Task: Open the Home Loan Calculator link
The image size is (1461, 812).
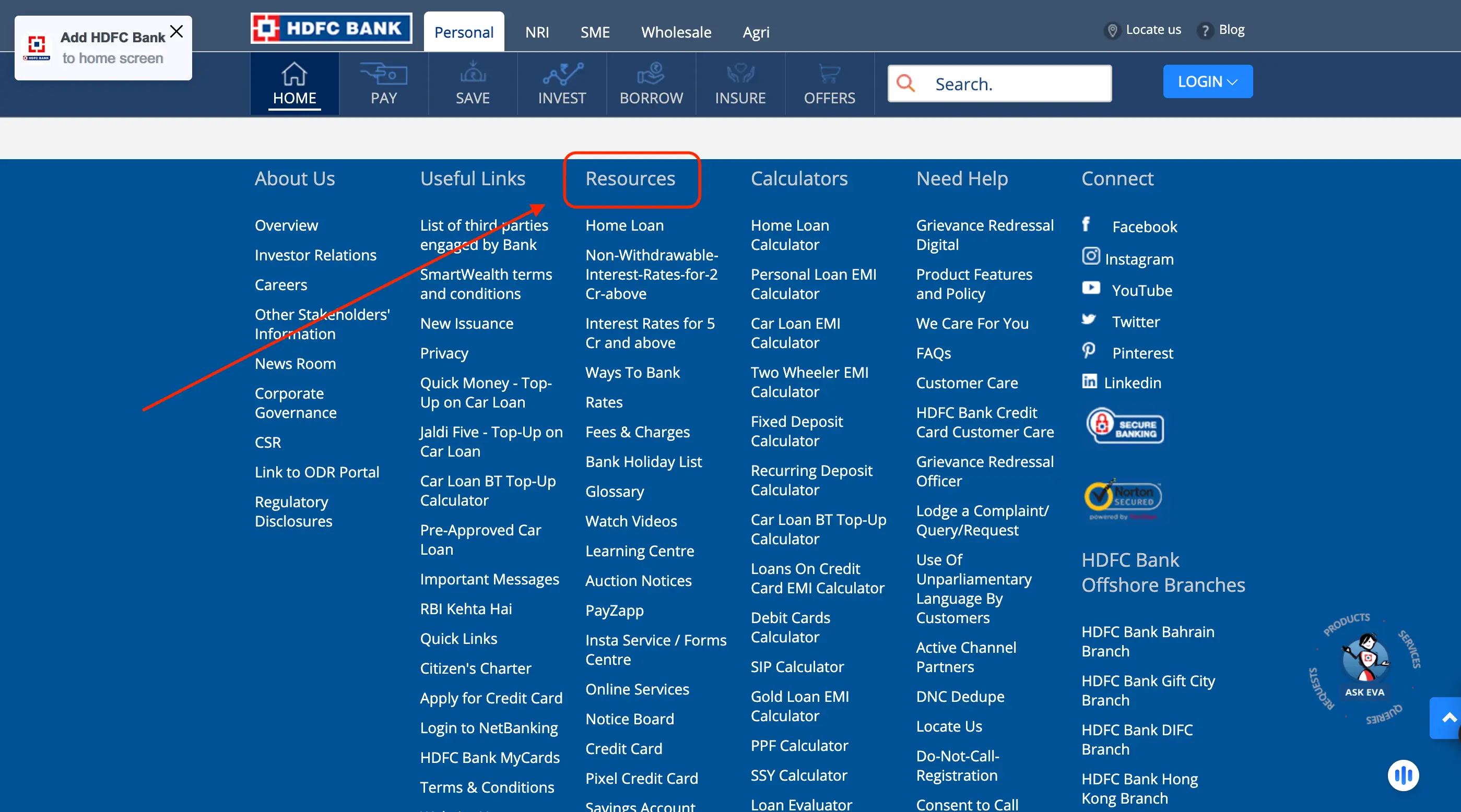Action: click(790, 235)
